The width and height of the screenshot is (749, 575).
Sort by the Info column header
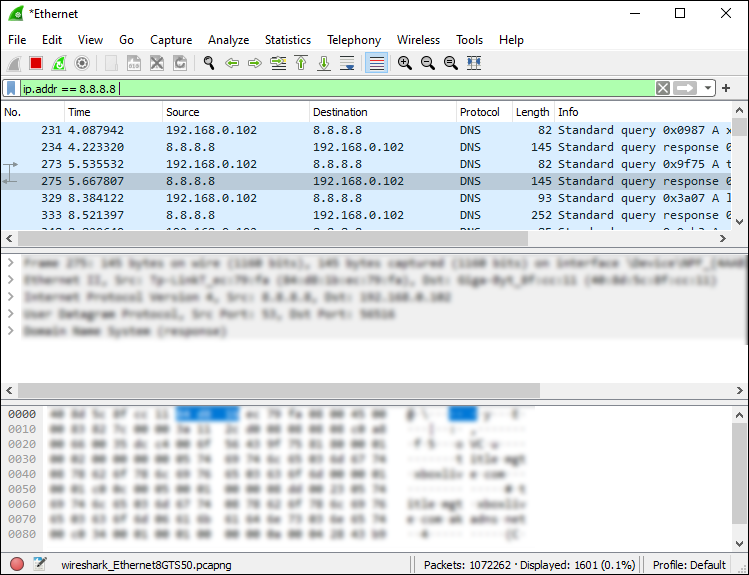[x=642, y=112]
